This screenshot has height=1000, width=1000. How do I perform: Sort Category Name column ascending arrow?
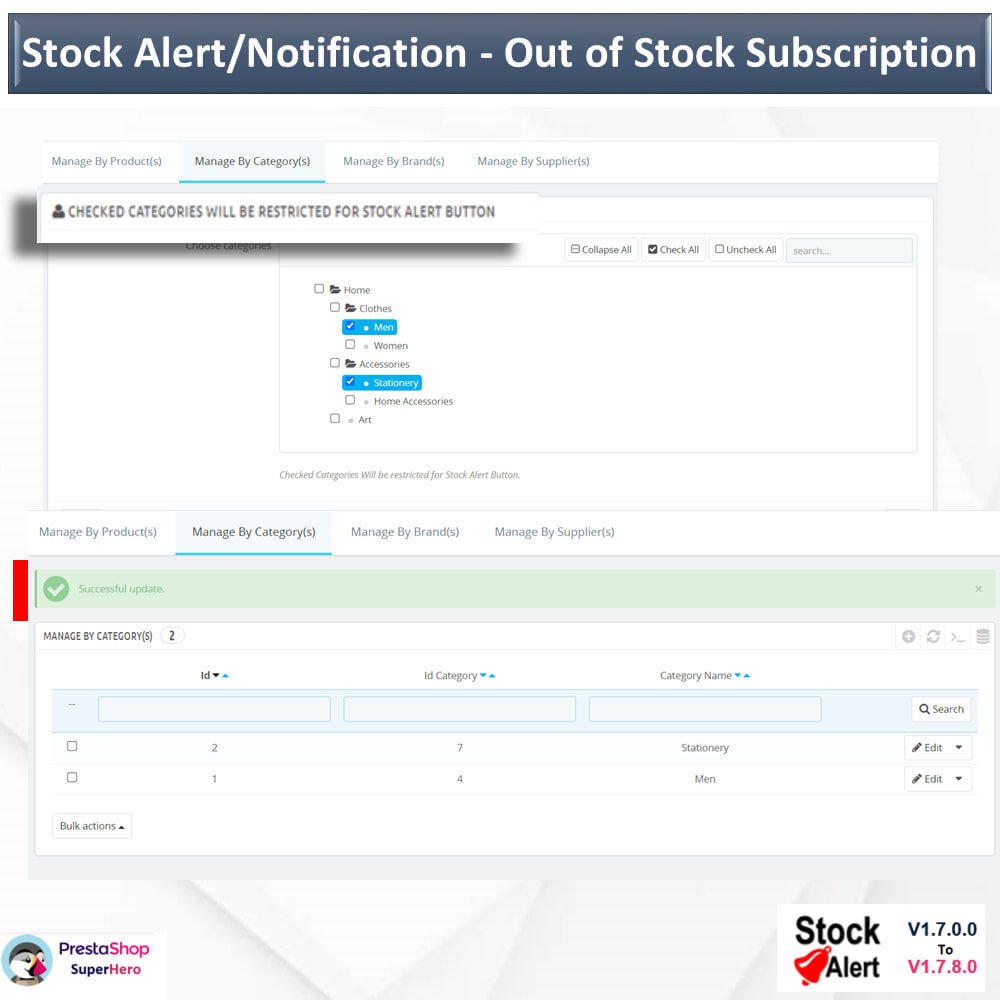tap(747, 675)
